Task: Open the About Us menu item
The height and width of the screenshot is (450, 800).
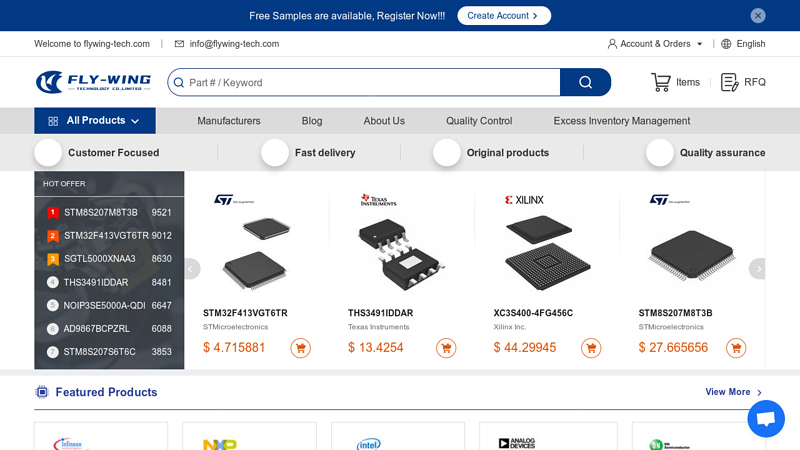Action: click(384, 121)
